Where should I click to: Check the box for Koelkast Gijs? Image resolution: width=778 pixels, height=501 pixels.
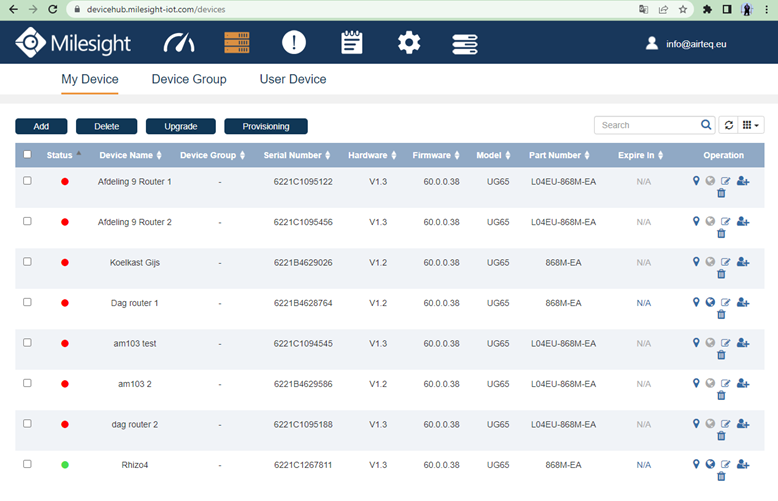click(x=27, y=261)
